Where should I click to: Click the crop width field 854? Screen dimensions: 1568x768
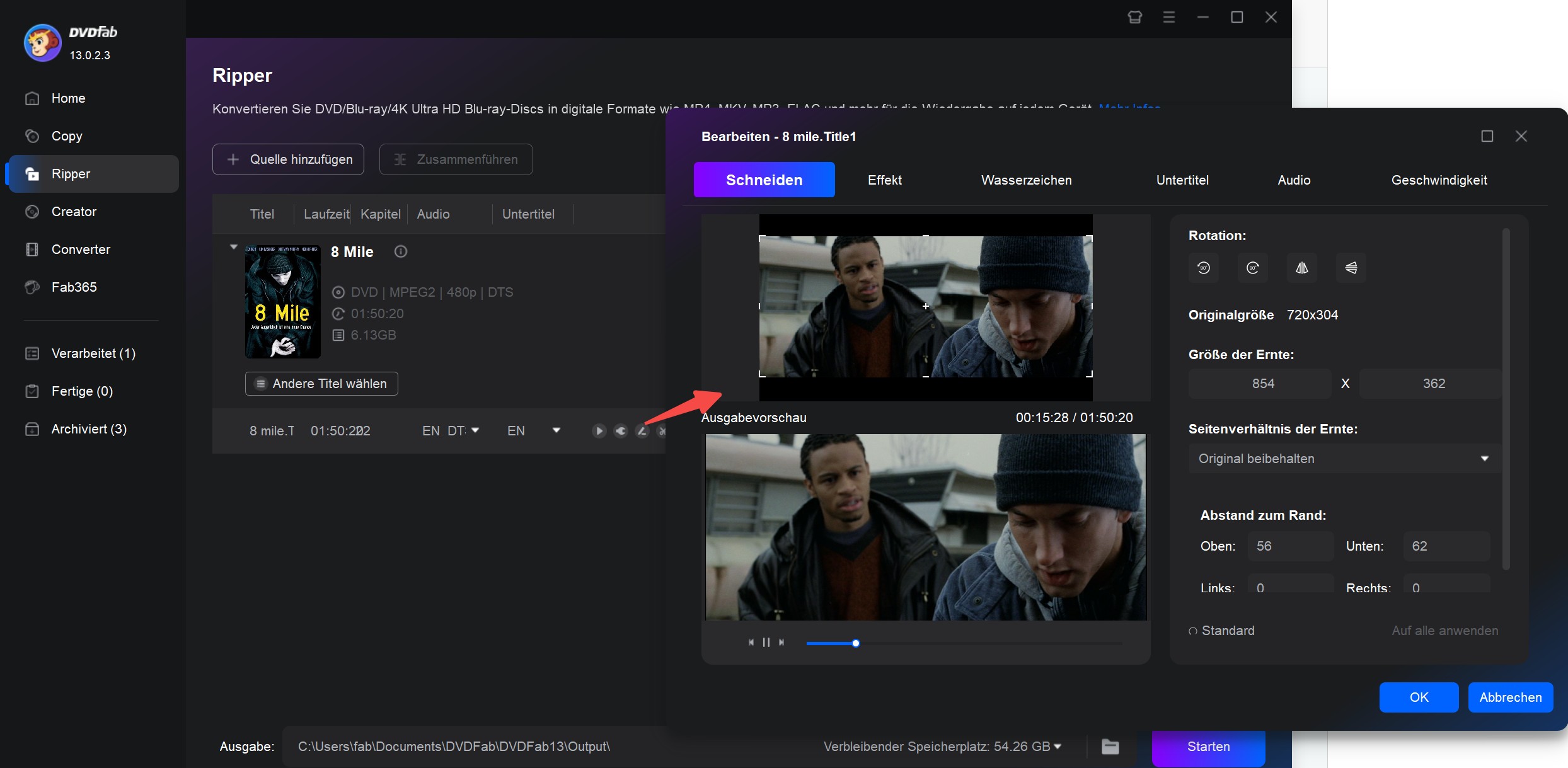[x=1260, y=384]
